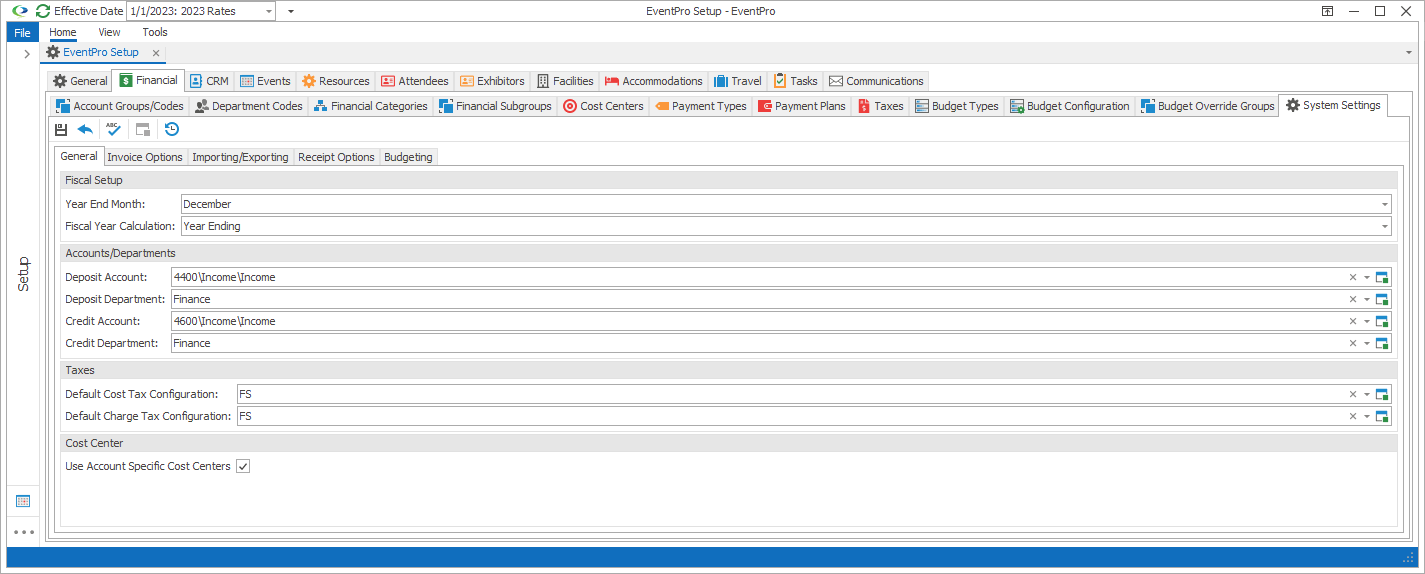Switch to the CRM tab
Image resolution: width=1425 pixels, height=574 pixels.
click(x=209, y=81)
